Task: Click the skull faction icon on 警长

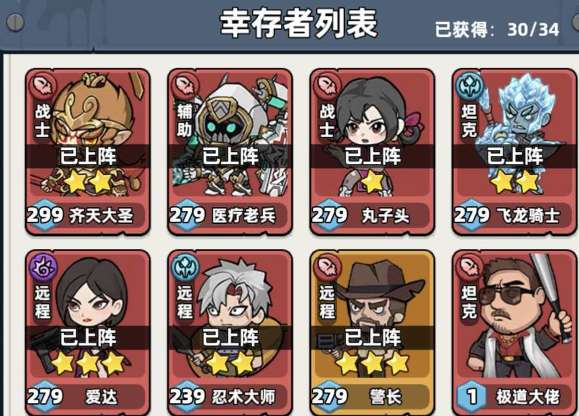Action: (x=328, y=267)
